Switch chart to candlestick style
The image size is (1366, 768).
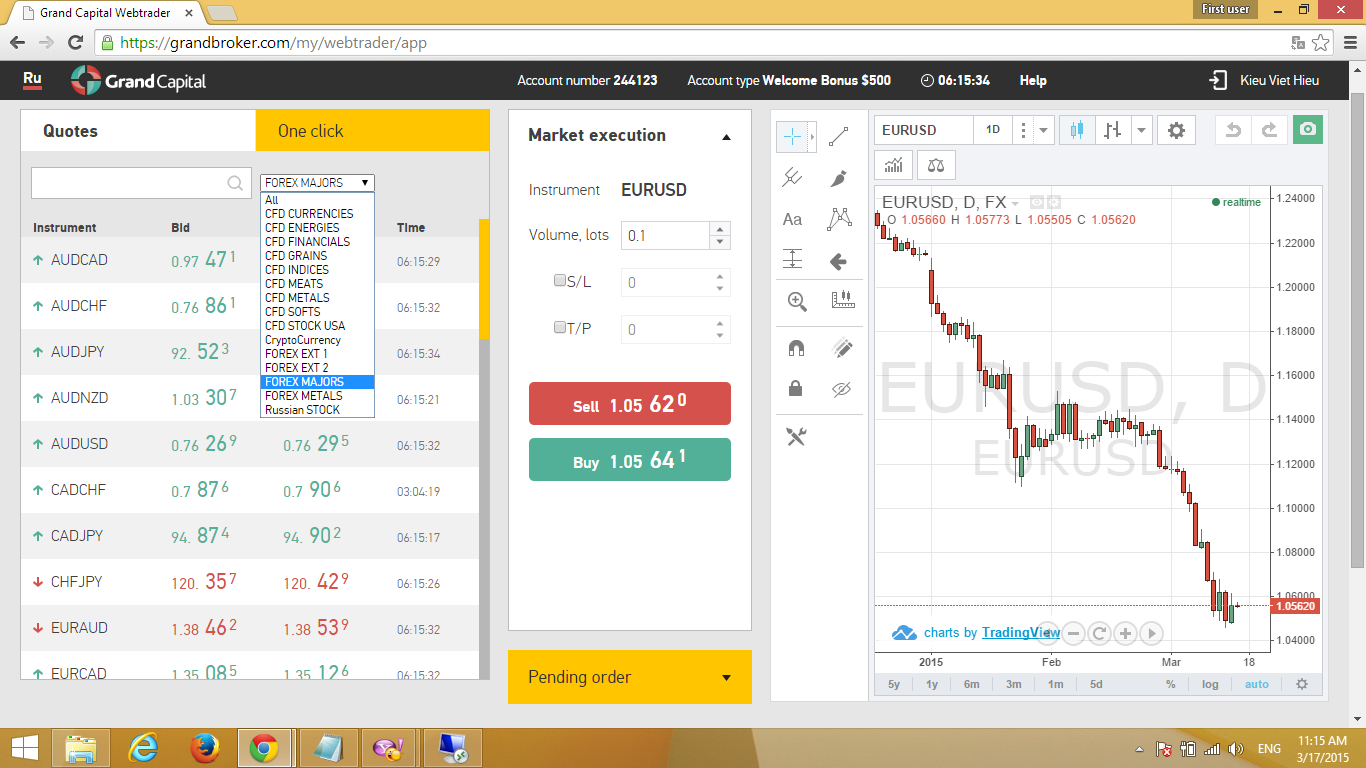[x=1077, y=130]
